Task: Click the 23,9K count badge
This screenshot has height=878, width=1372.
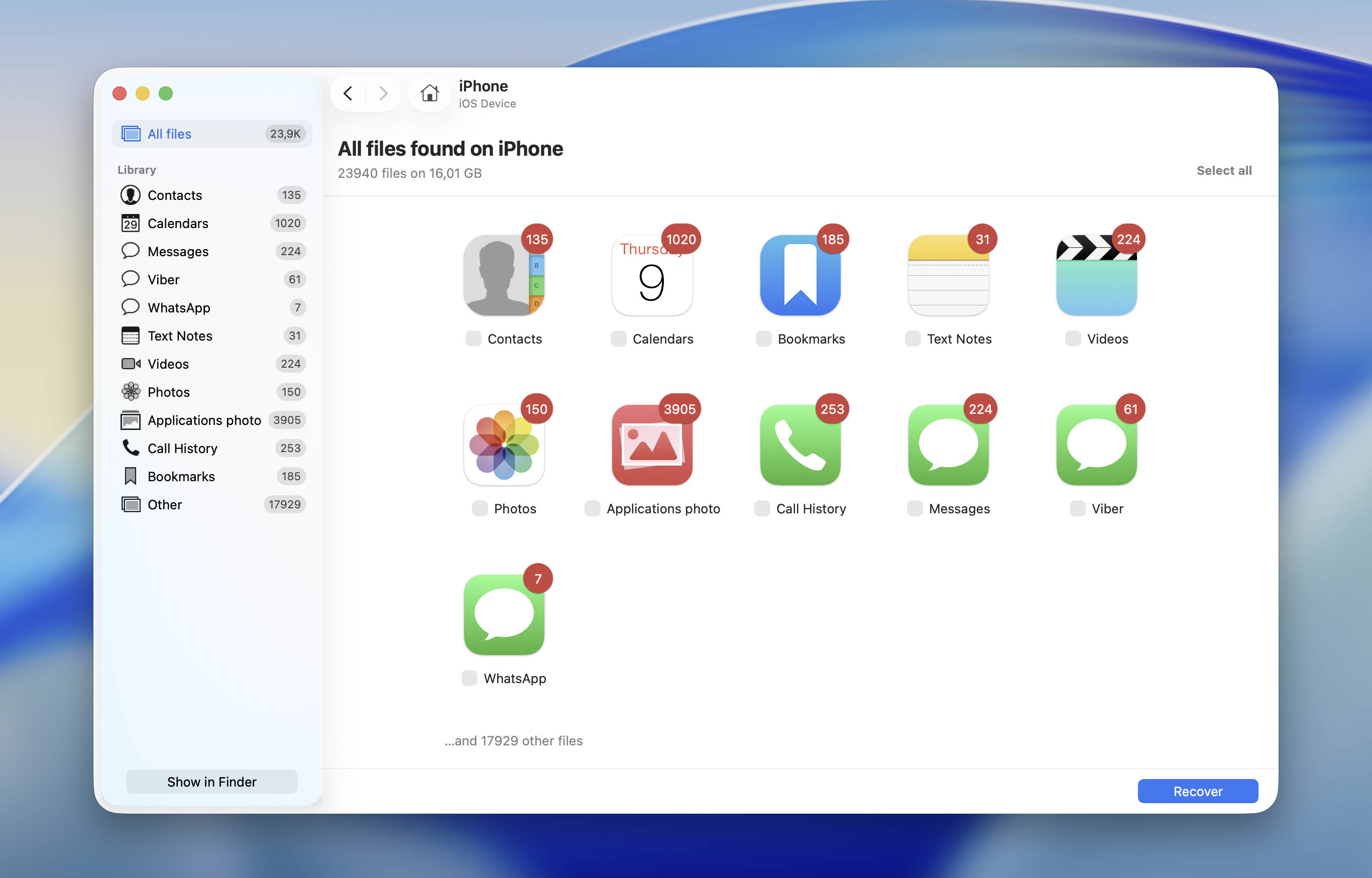Action: 285,134
